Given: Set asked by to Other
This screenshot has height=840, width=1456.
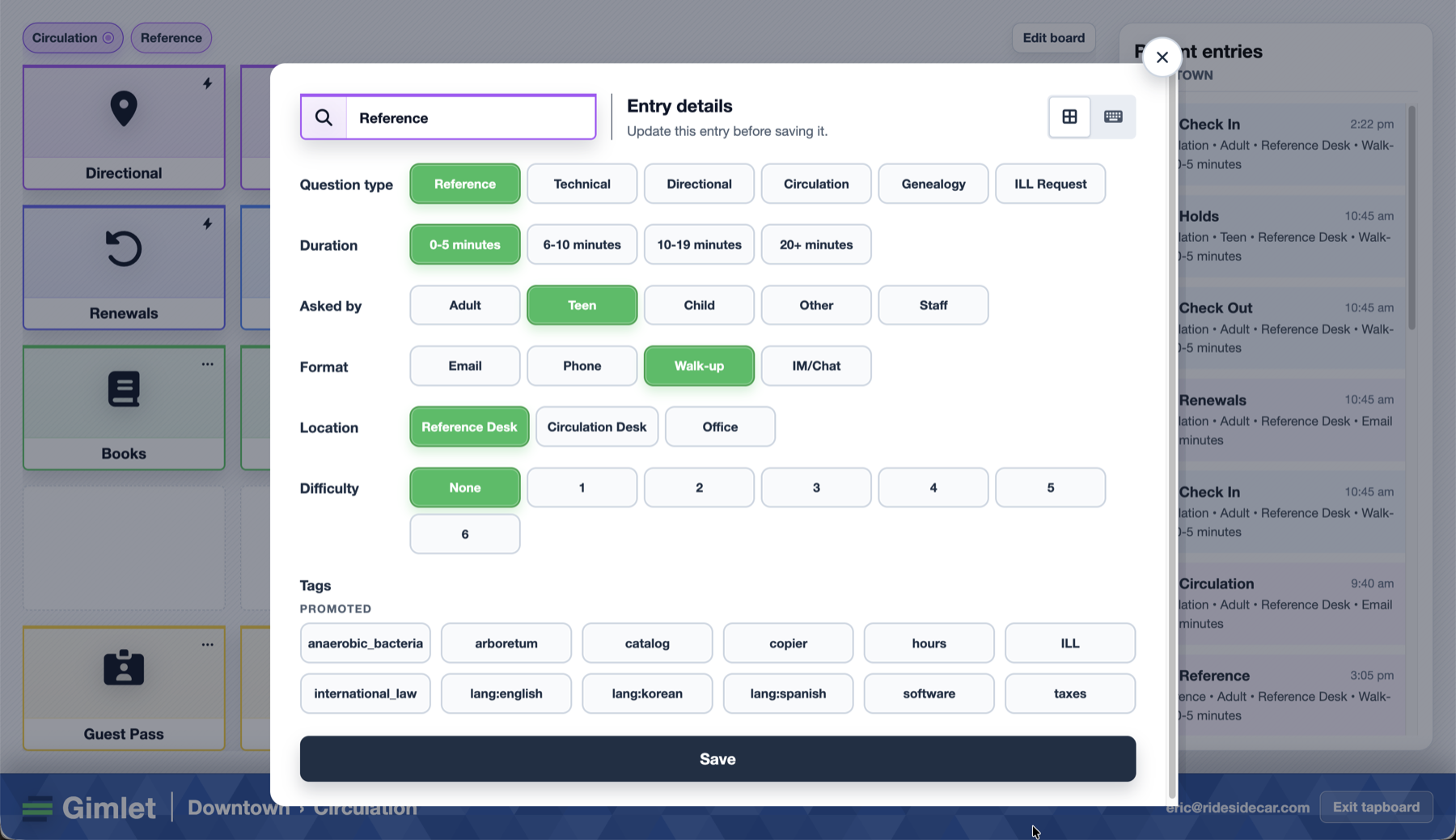Looking at the screenshot, I should pos(816,305).
